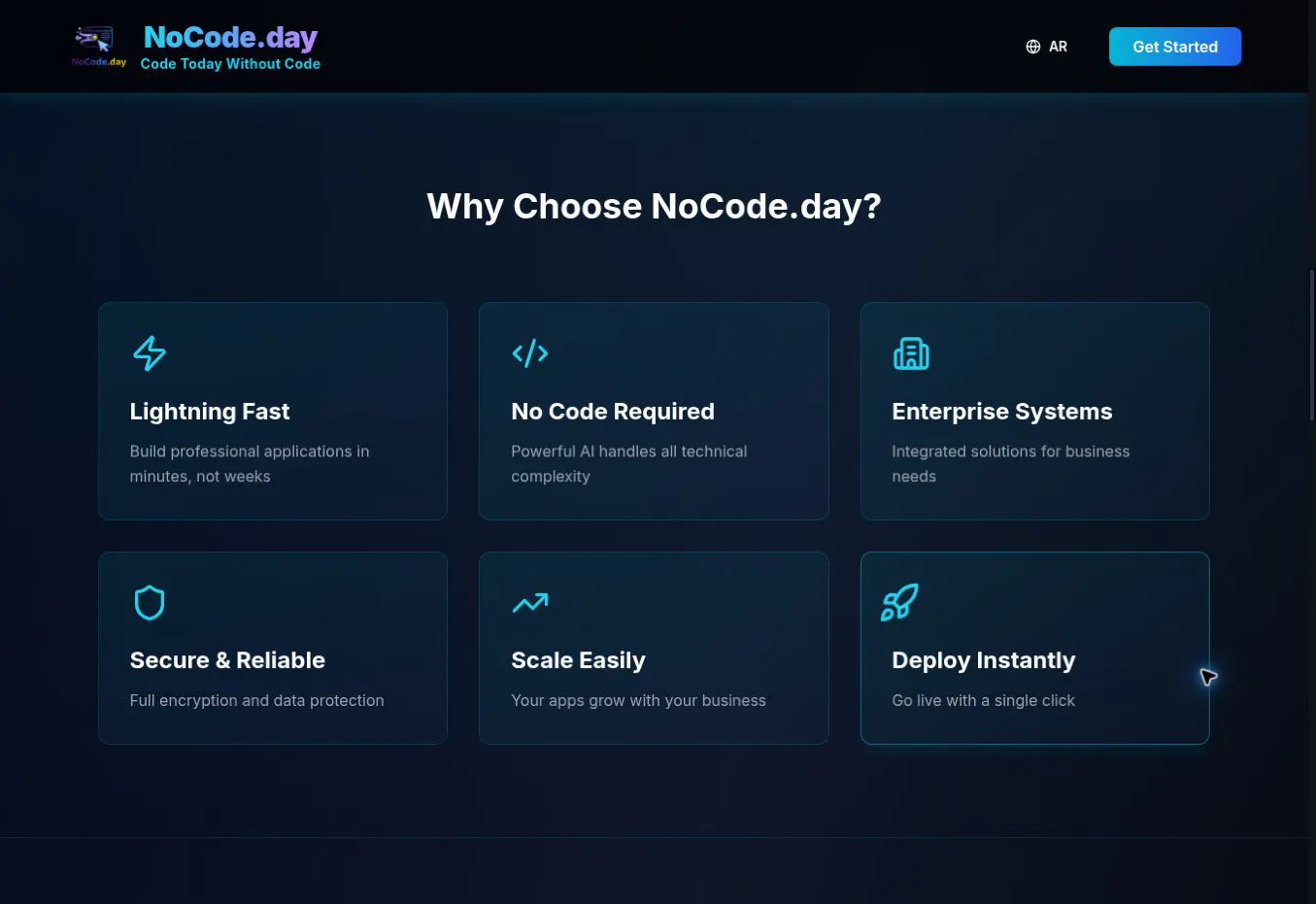Click the 'Lightning Fast' heading
The width and height of the screenshot is (1316, 904).
pos(210,412)
